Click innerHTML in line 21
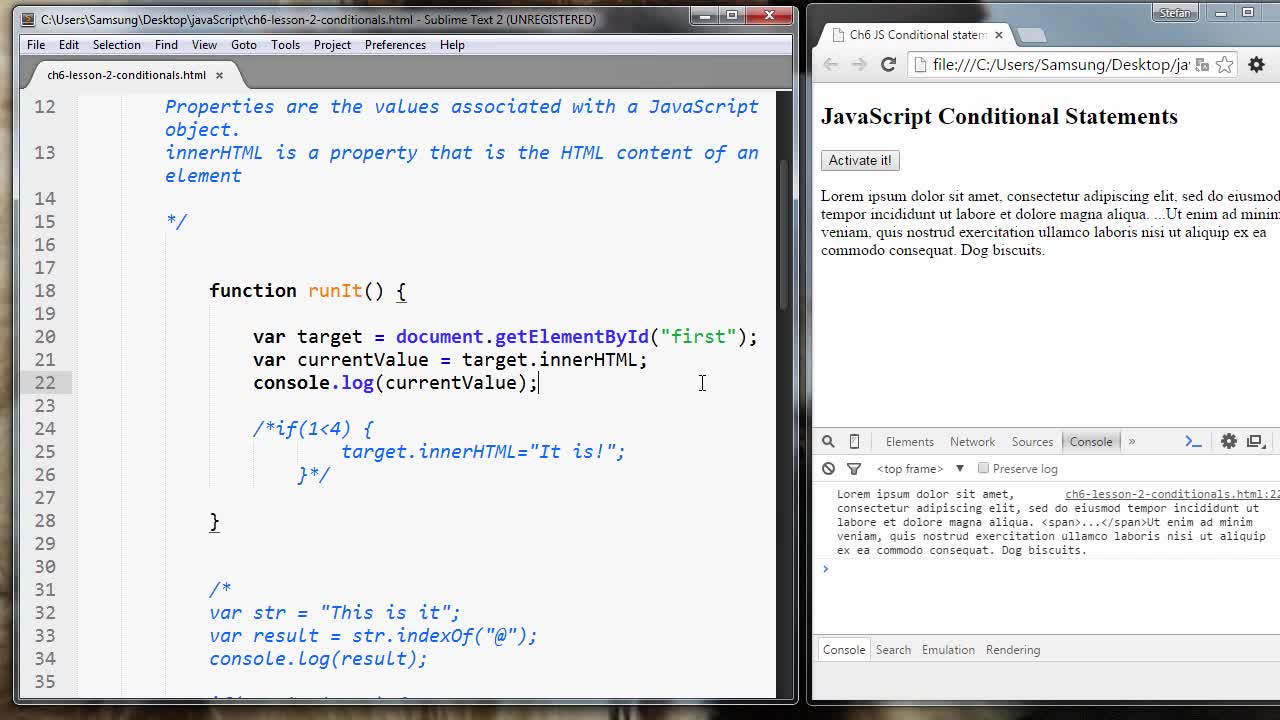1280x720 pixels. point(588,360)
